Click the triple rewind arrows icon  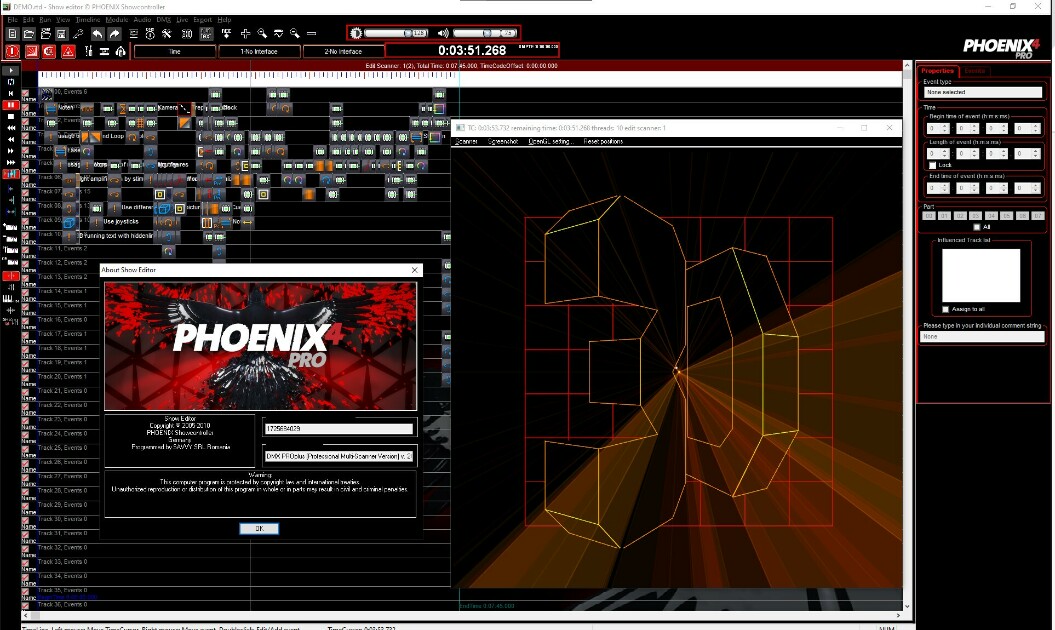pyautogui.click(x=11, y=128)
